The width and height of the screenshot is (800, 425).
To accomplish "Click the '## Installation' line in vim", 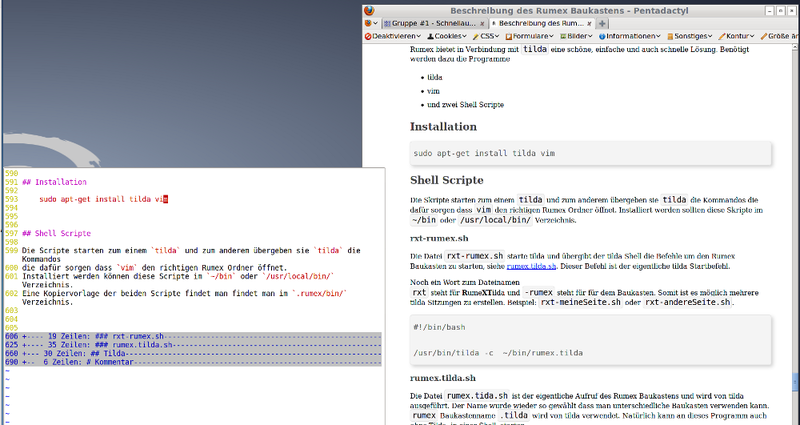I will click(x=54, y=182).
